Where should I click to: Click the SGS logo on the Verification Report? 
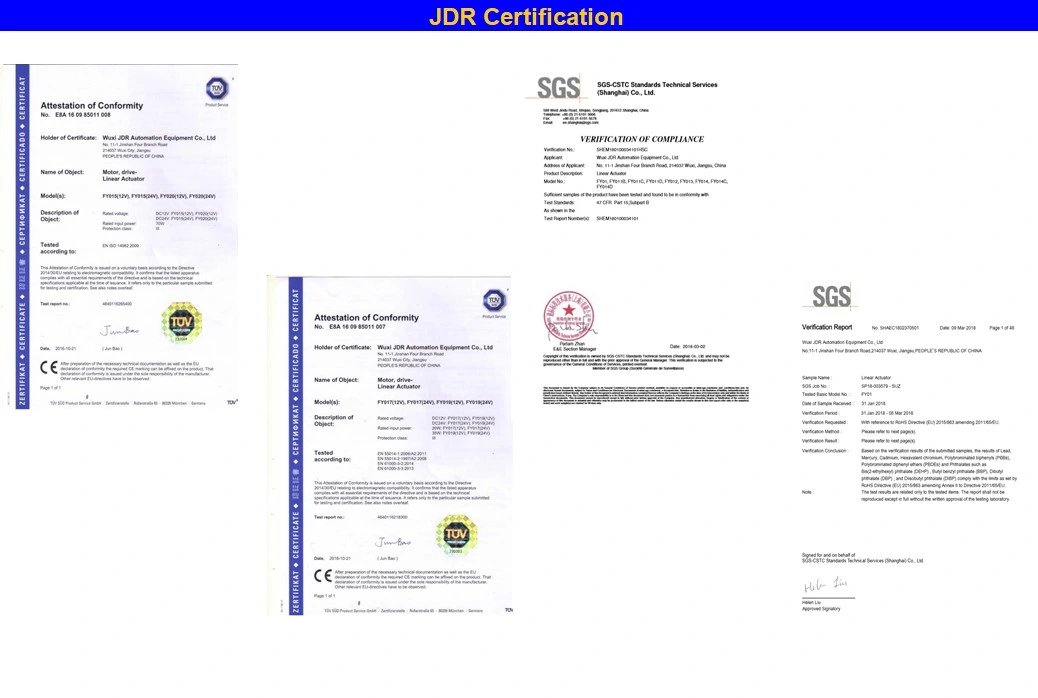(831, 296)
